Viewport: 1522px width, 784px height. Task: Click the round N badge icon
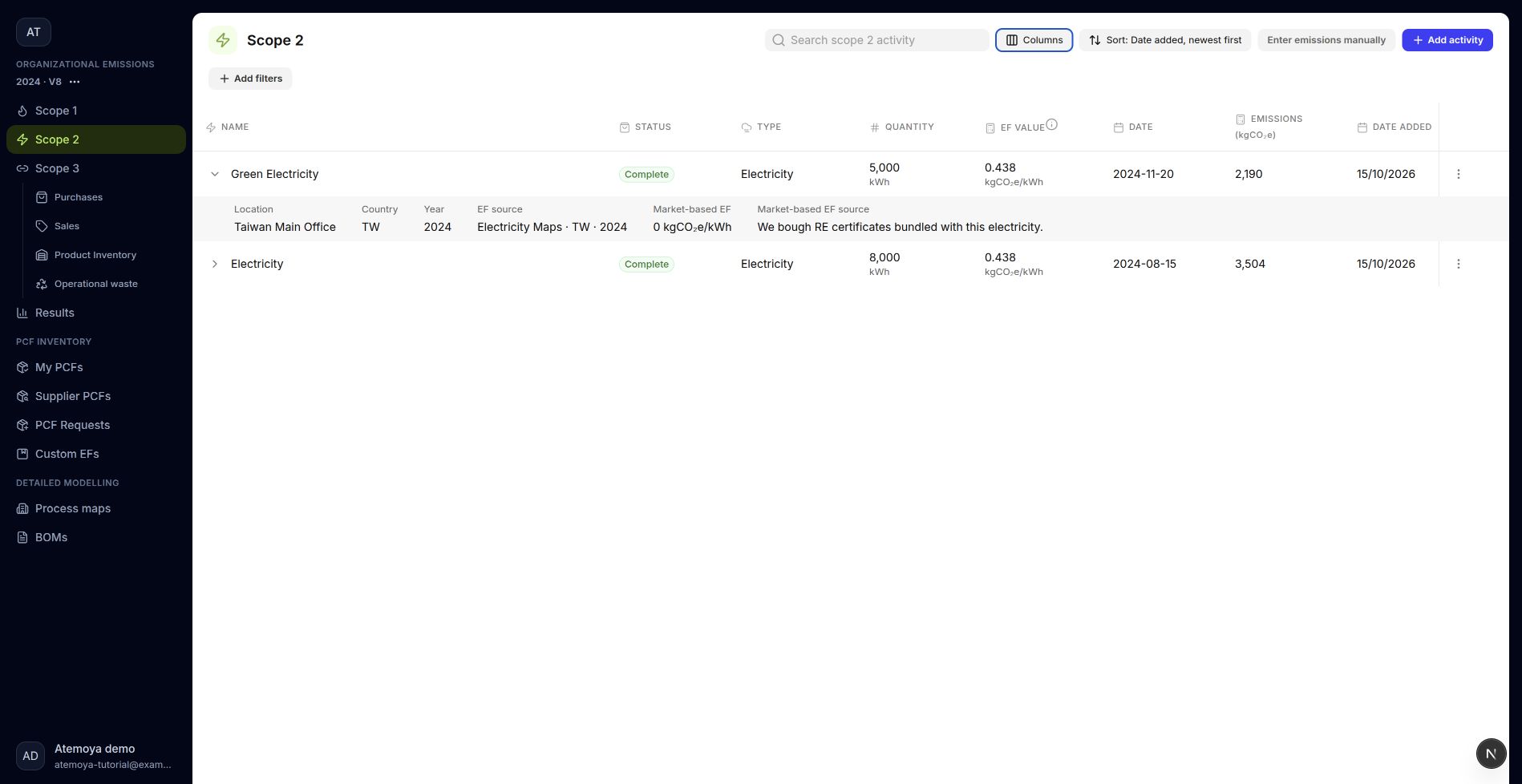[1491, 754]
